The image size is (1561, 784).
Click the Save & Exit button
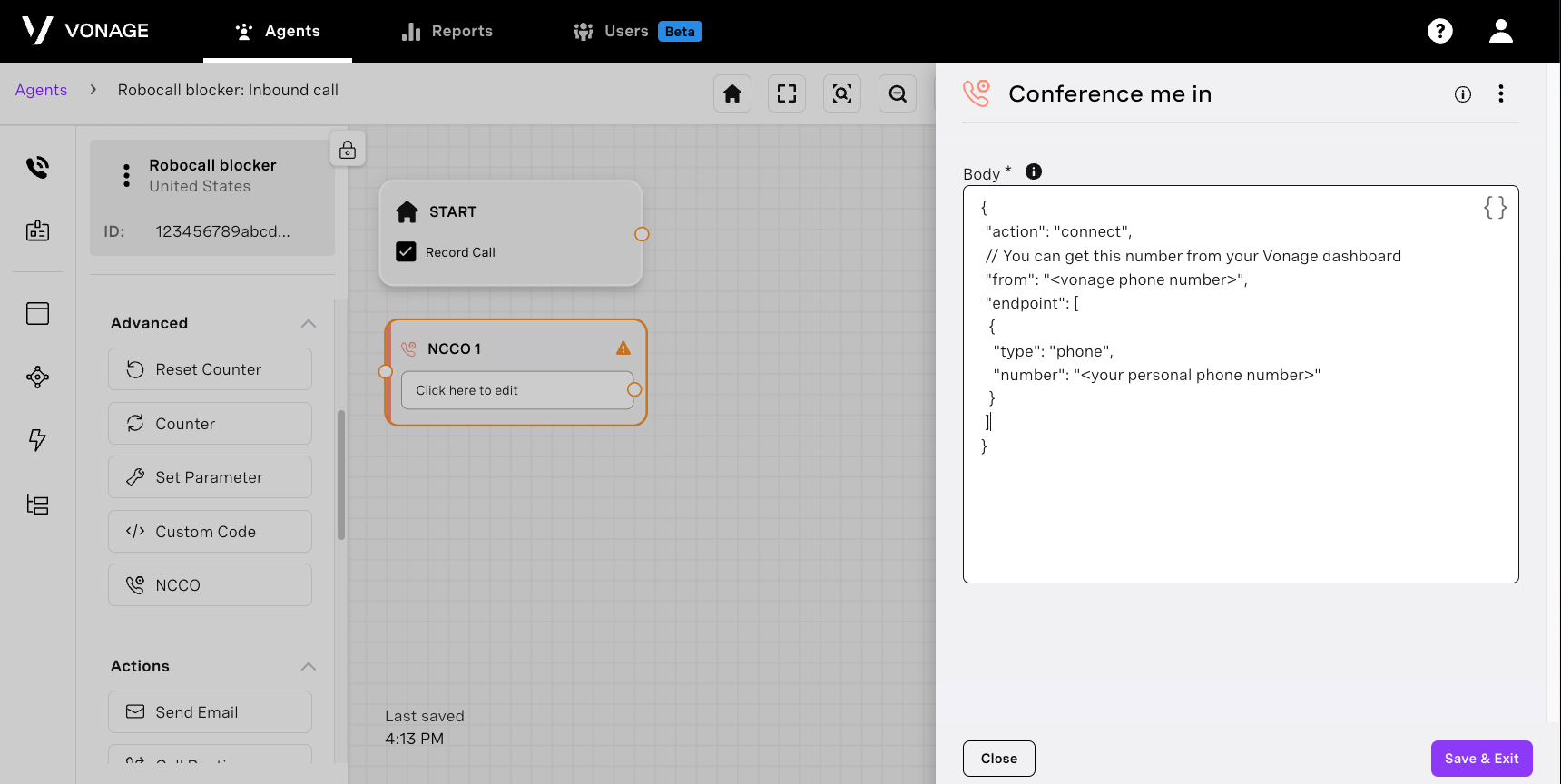pyautogui.click(x=1482, y=759)
